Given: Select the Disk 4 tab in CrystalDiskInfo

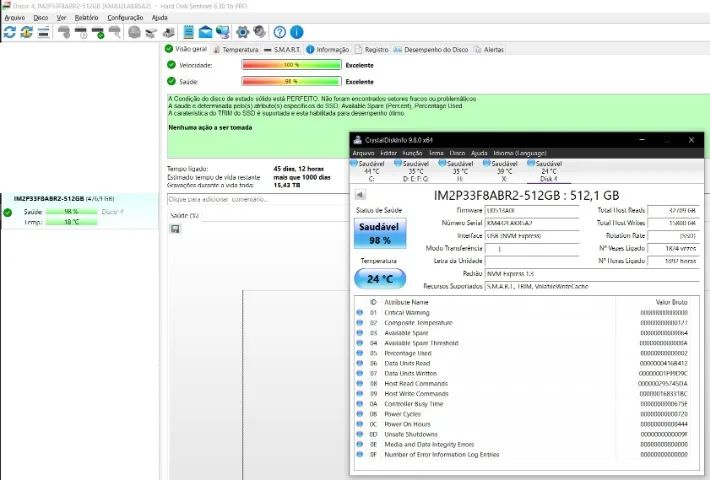Looking at the screenshot, I should point(548,171).
